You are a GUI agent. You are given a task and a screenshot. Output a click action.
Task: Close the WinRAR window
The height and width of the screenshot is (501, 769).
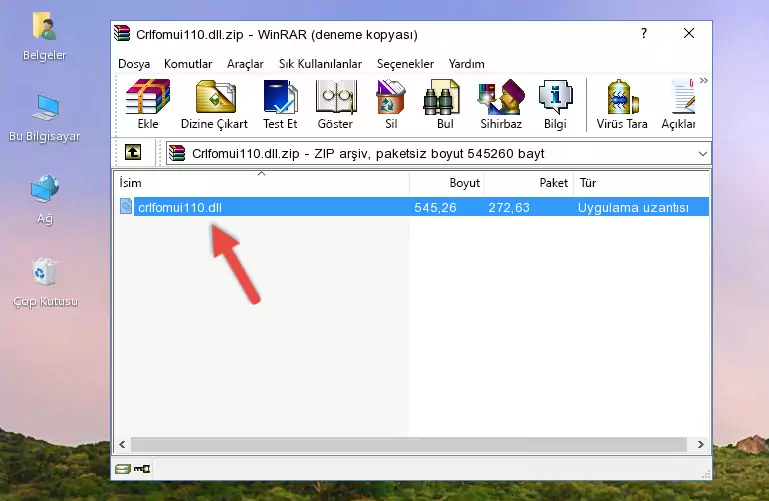click(x=689, y=33)
